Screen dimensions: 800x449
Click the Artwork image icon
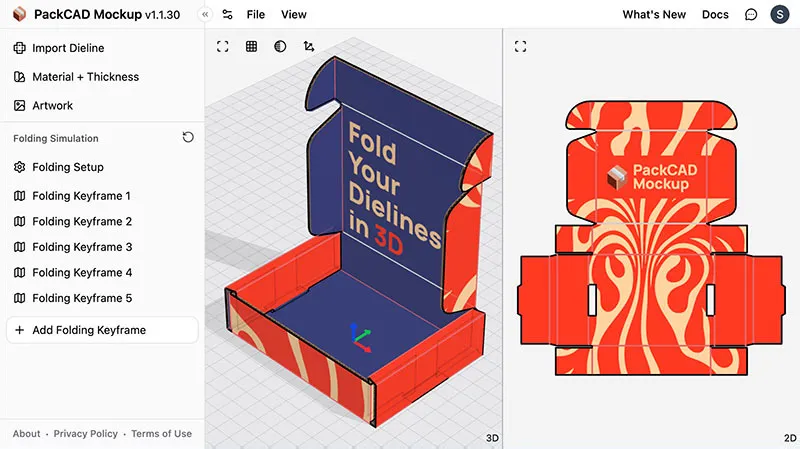19,106
